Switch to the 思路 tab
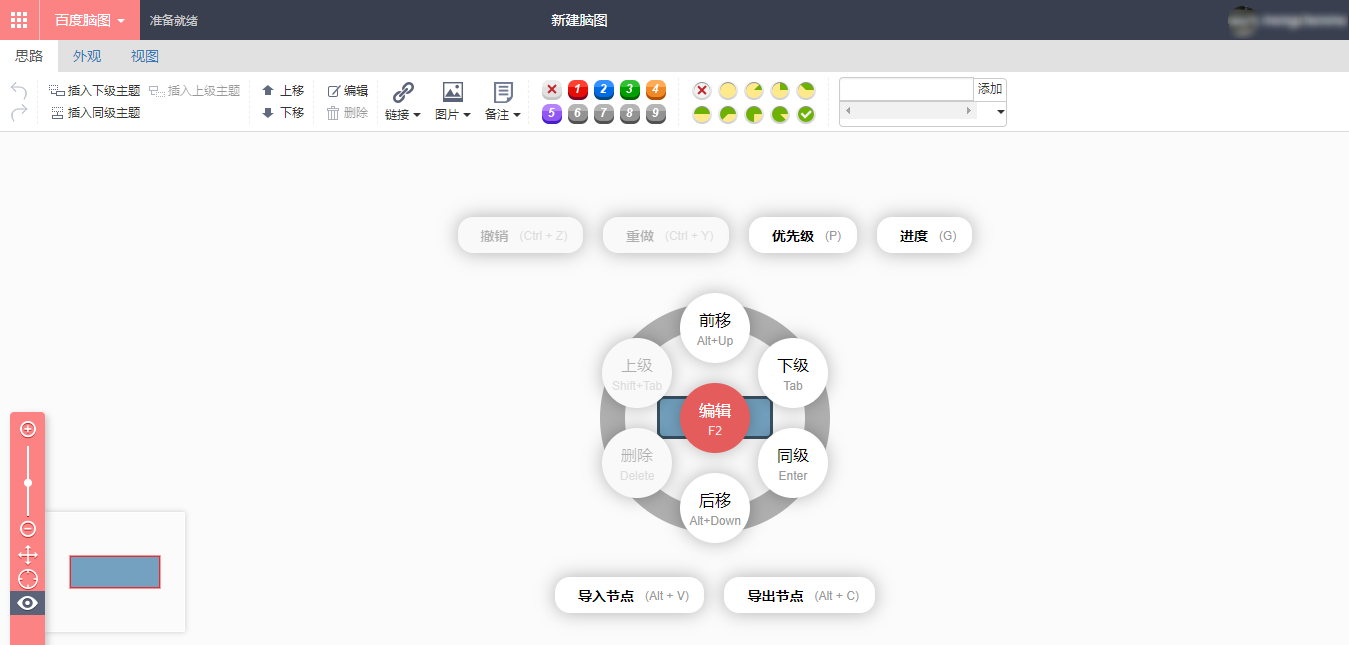 29,56
